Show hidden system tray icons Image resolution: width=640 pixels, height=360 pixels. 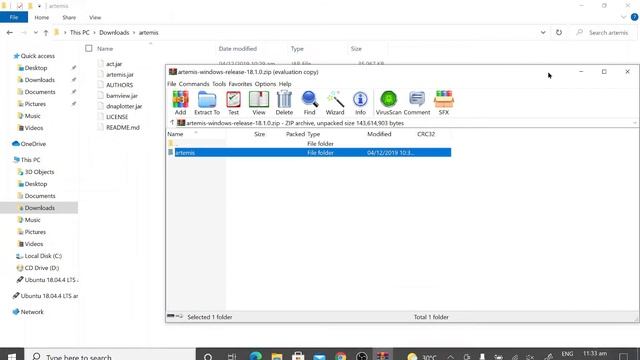[x=451, y=356]
